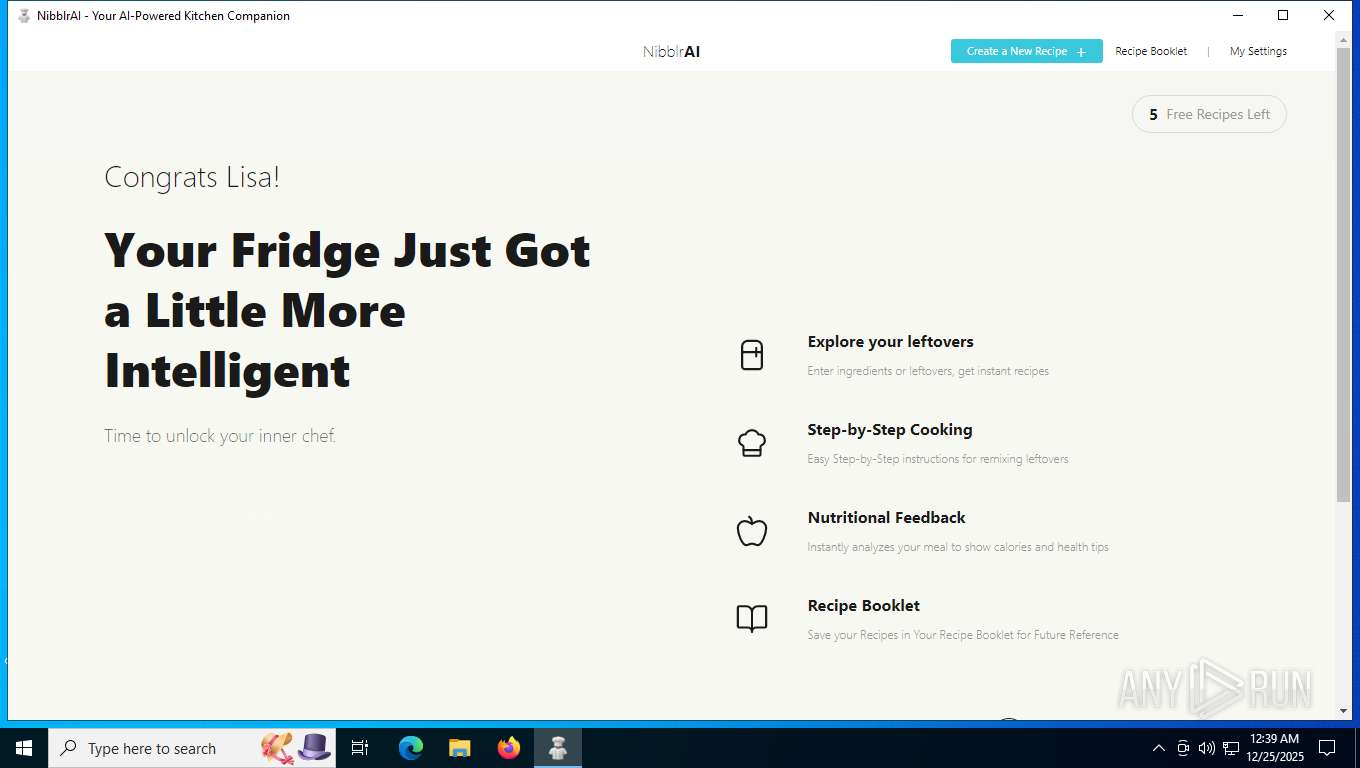Viewport: 1360px width, 768px height.
Task: Click the Congrats Lisa! greeting
Action: tap(192, 178)
